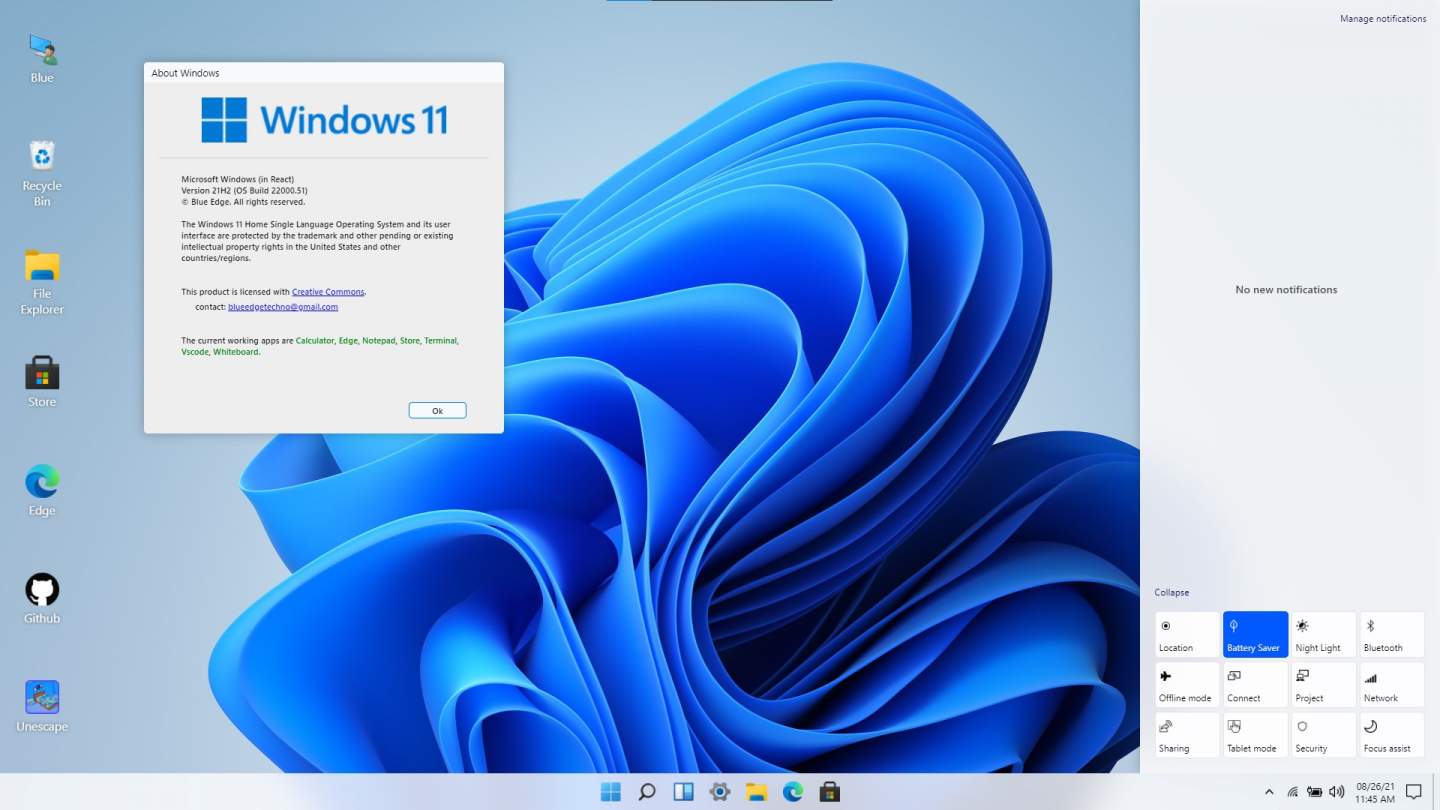Enable Focus assist in quick settings

pyautogui.click(x=1392, y=734)
